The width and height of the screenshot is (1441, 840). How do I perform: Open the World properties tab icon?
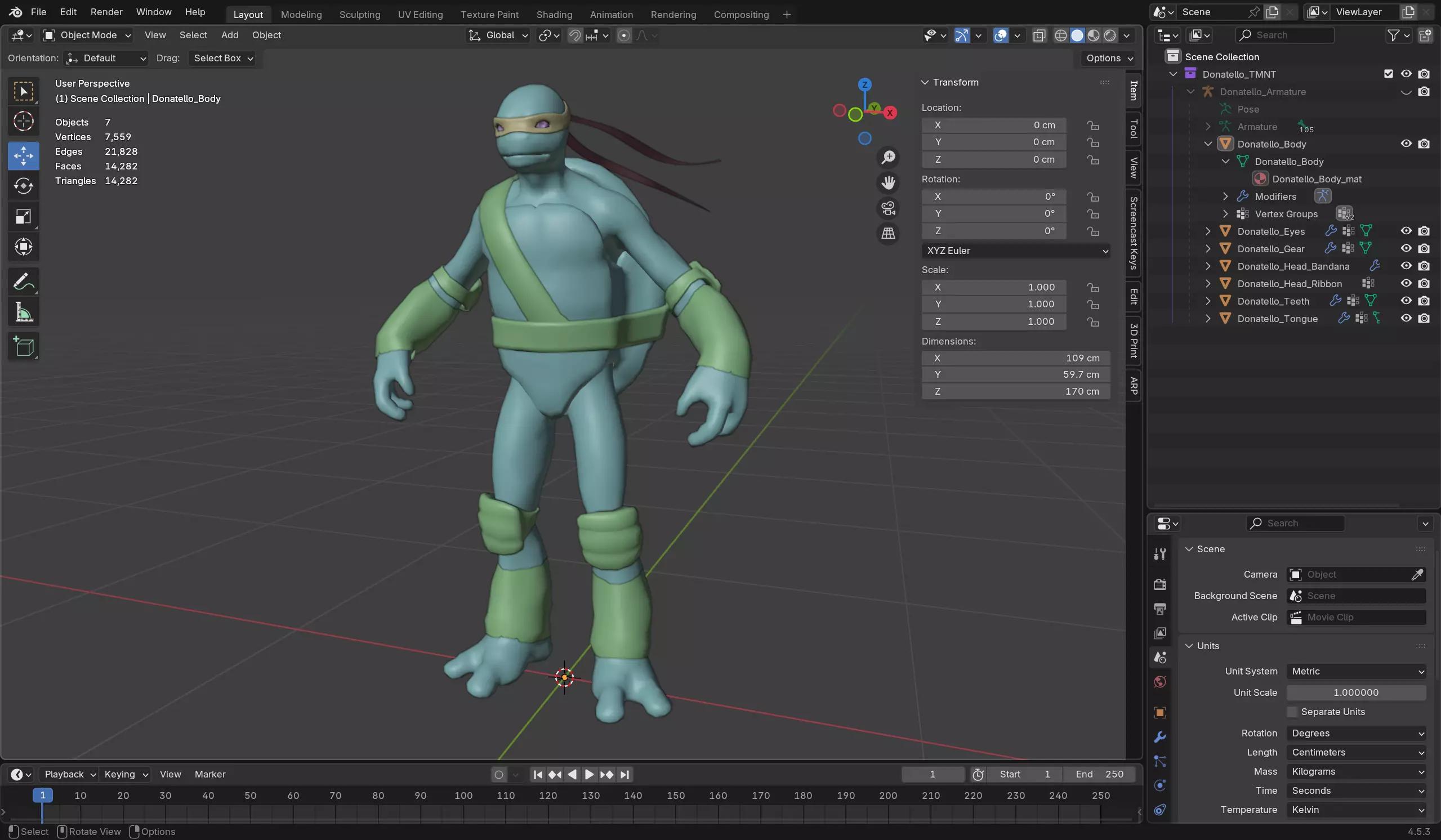(x=1159, y=682)
